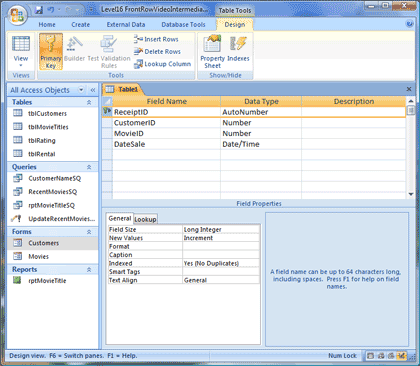This screenshot has width=420, height=366.
Task: Open the Indexes window
Action: click(x=238, y=49)
